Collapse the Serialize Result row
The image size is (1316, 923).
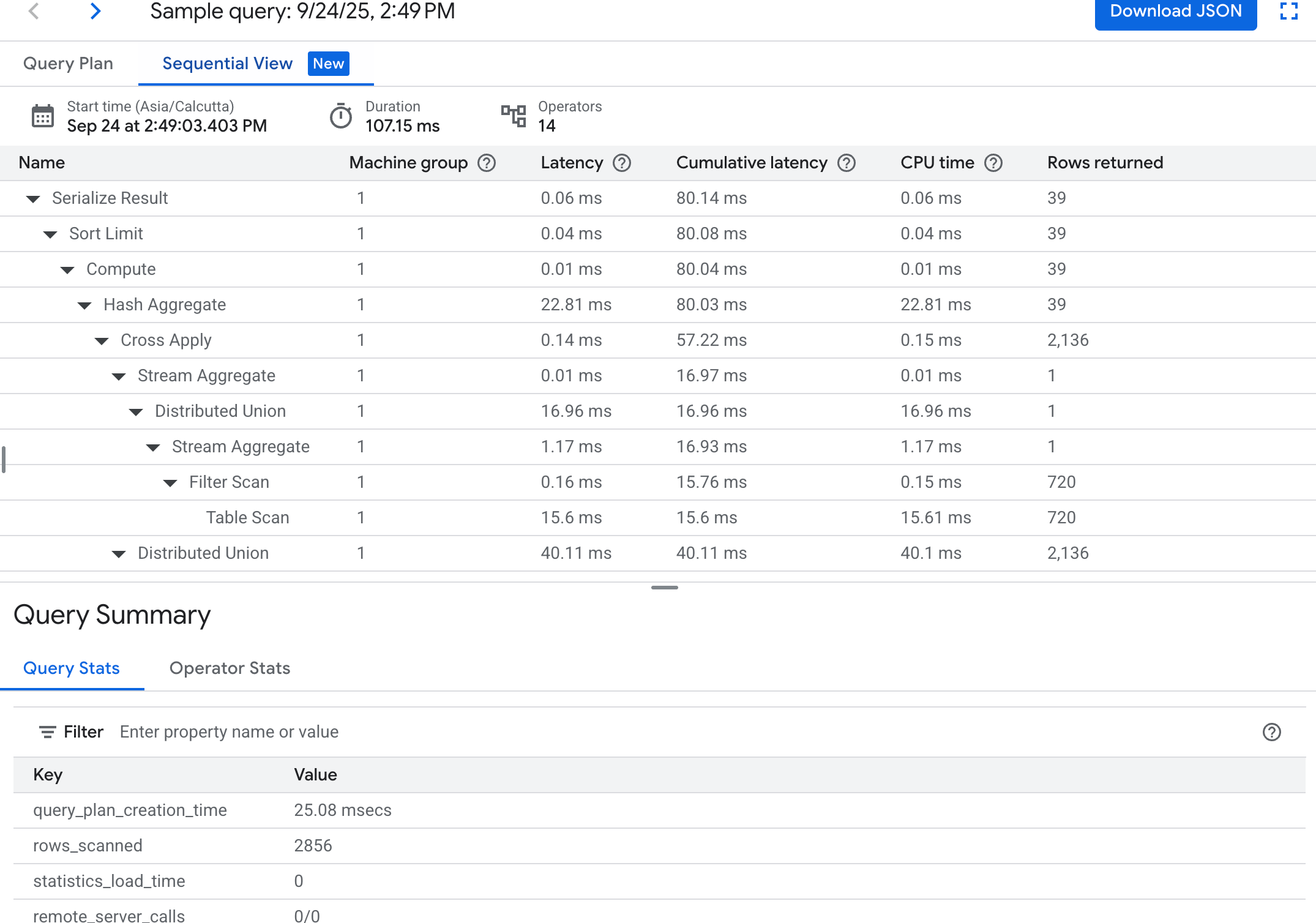click(33, 198)
